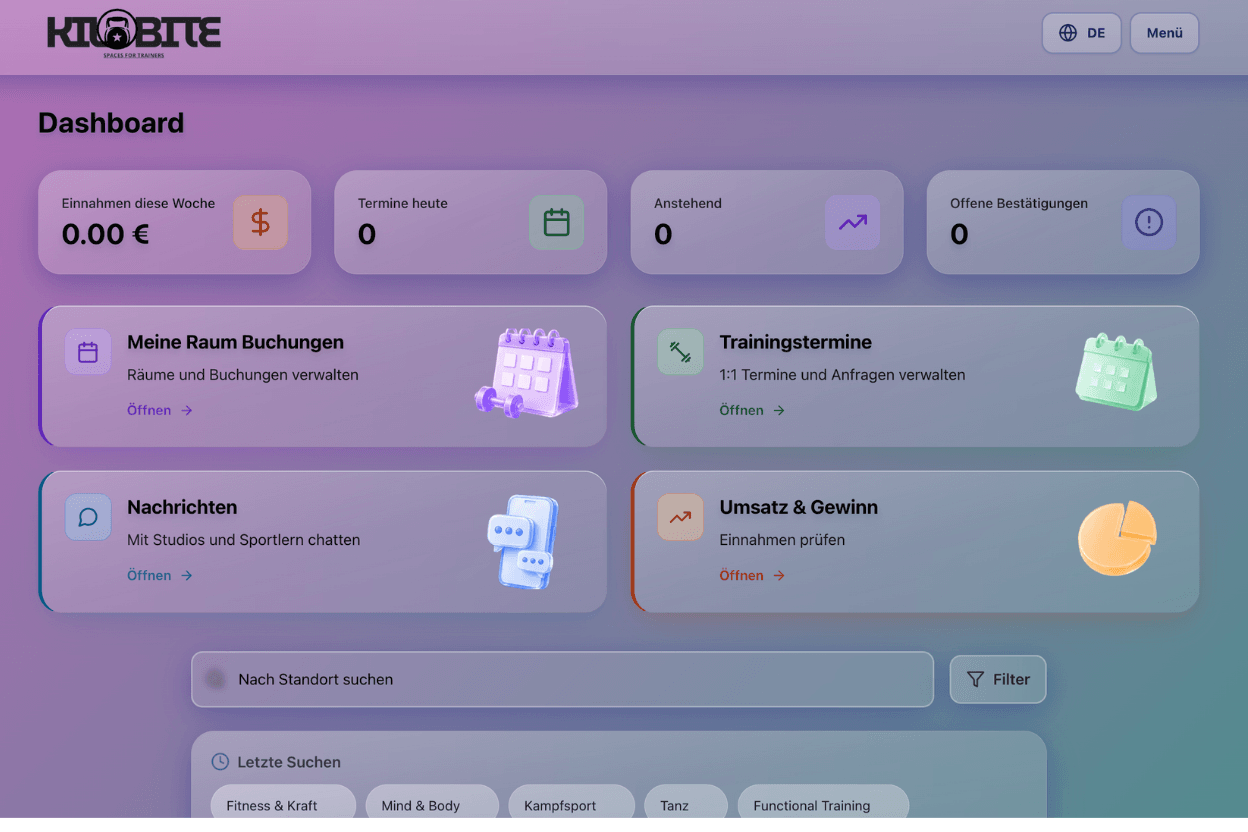Click the exclamation icon for Offene Bestätigungen

point(1149,222)
